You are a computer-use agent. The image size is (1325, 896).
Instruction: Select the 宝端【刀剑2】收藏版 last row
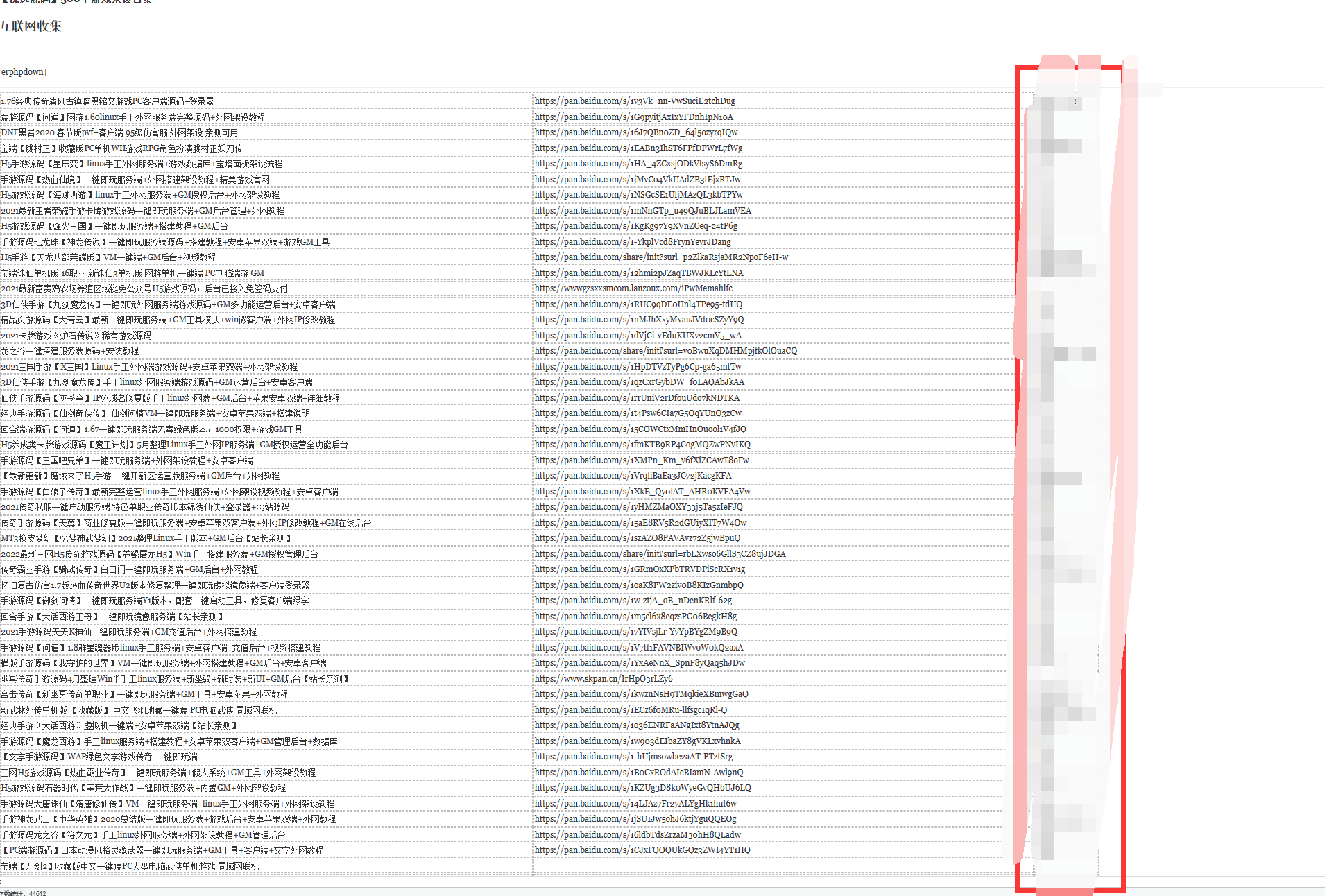130,866
